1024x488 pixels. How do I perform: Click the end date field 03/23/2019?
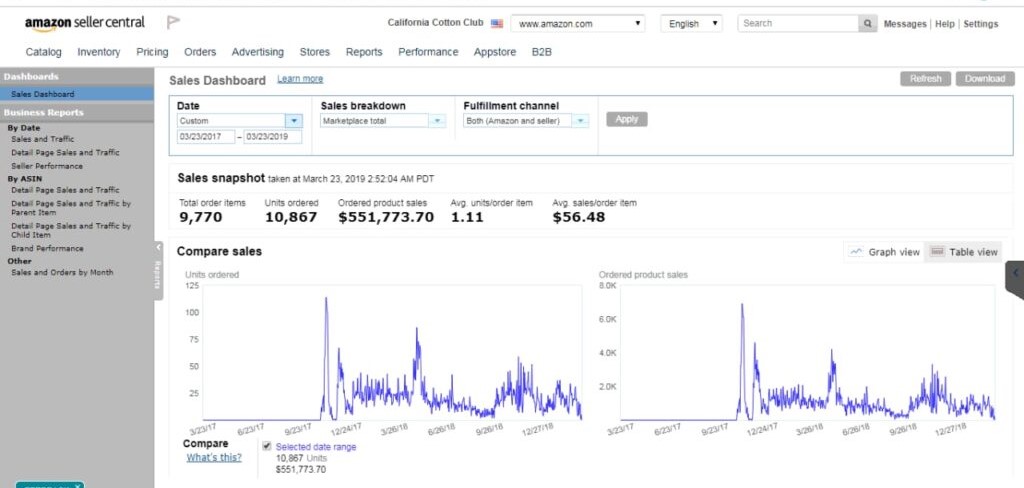273,137
